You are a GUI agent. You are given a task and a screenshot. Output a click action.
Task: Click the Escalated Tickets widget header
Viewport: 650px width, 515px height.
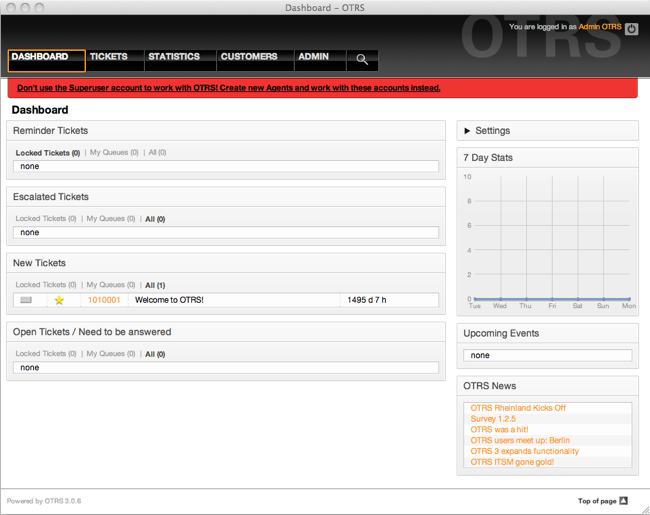point(226,197)
